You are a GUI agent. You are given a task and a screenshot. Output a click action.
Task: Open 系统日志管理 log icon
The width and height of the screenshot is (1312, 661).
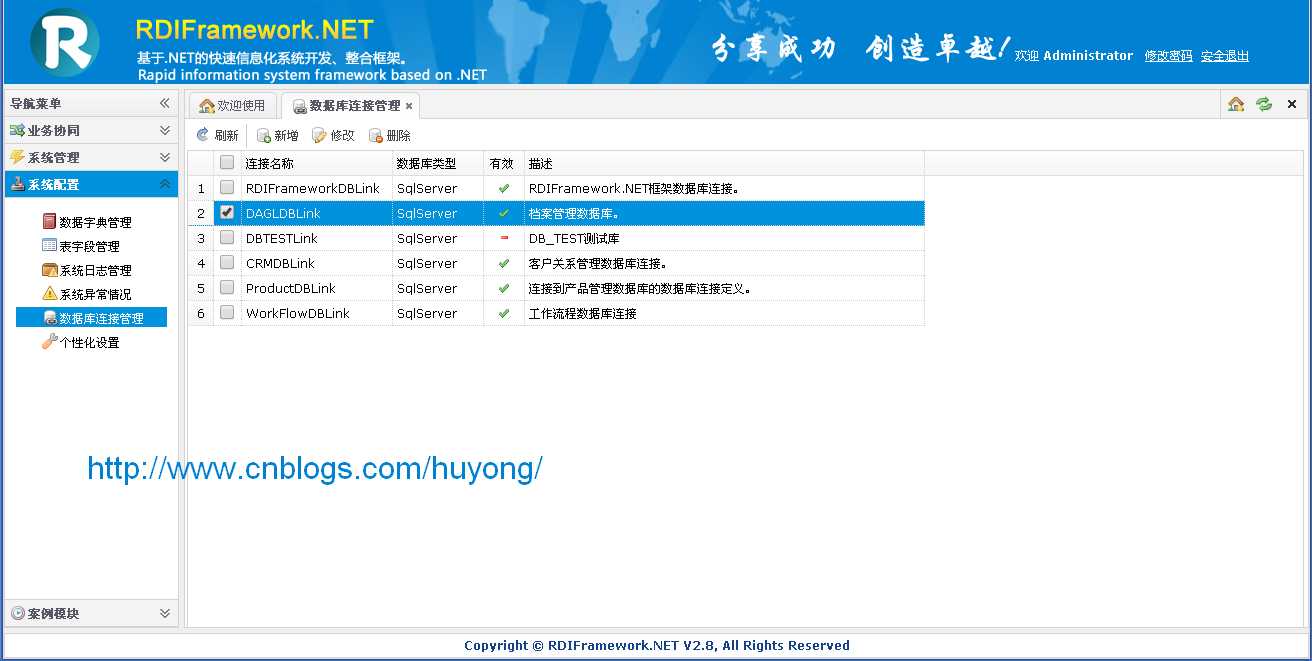[x=49, y=270]
